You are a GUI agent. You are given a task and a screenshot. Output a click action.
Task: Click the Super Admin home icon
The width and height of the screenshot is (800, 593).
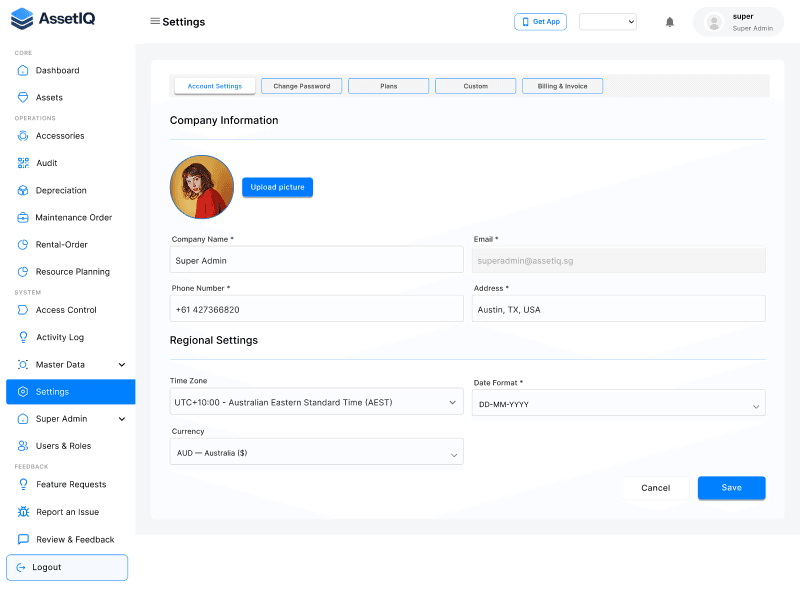[x=23, y=418]
